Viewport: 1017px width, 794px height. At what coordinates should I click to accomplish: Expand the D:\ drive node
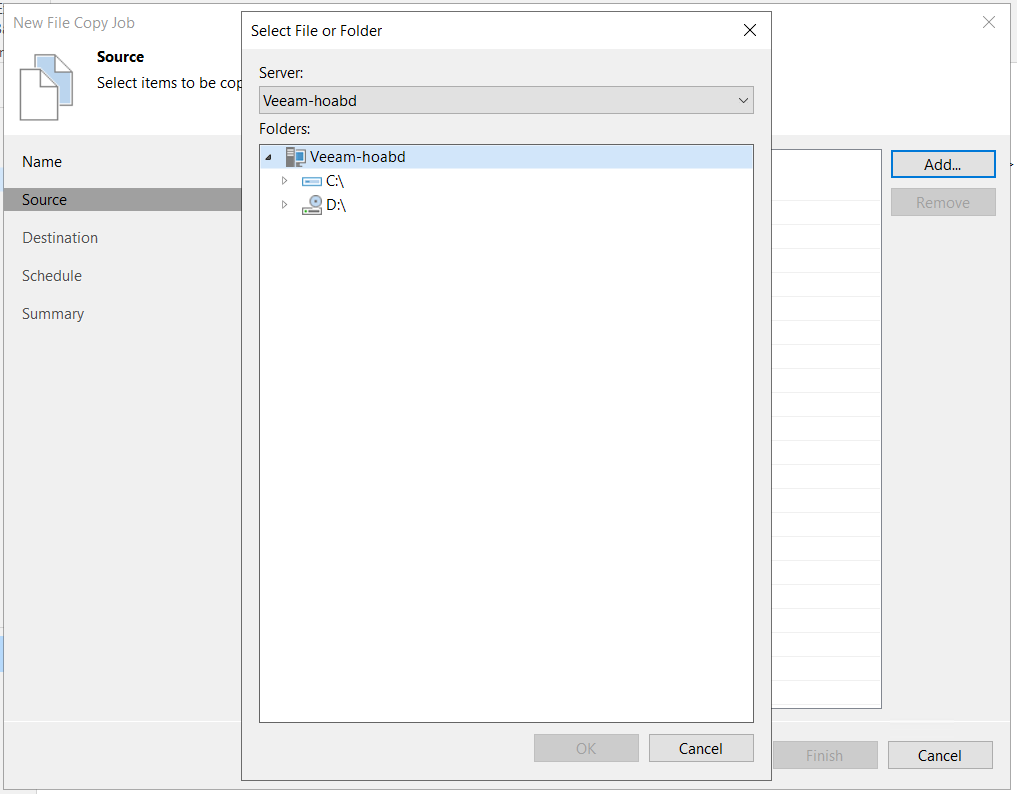(x=284, y=204)
